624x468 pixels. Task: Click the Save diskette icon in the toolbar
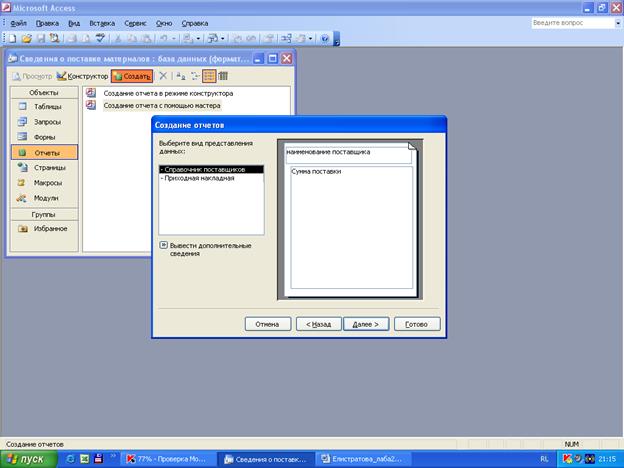41,39
